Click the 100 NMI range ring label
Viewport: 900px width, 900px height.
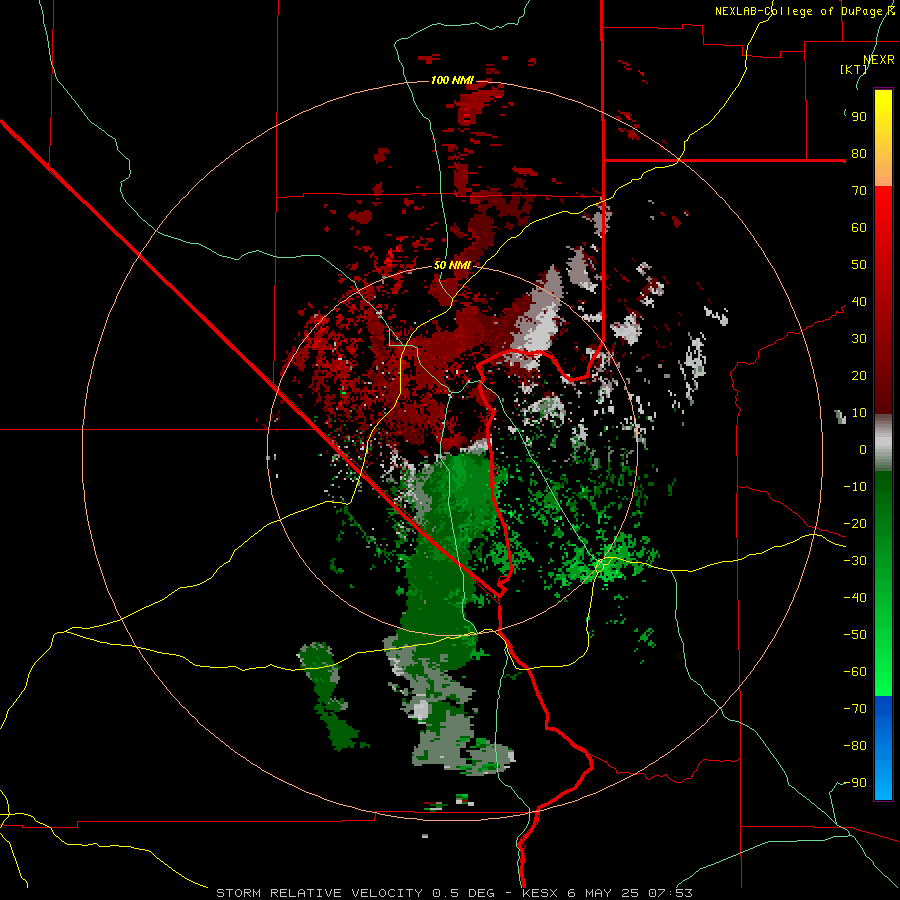click(x=452, y=80)
